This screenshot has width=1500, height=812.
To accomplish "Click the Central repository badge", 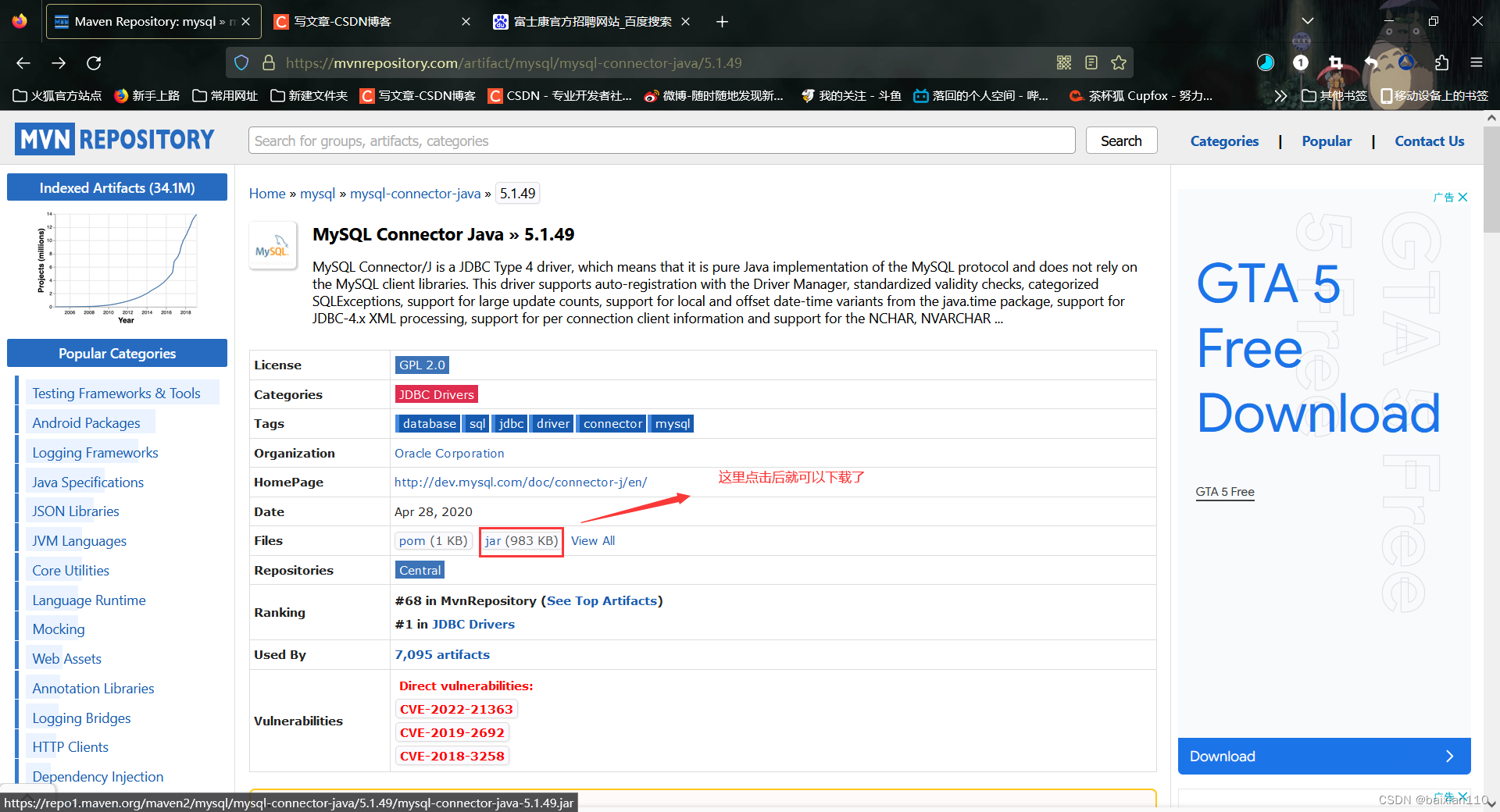I will pos(420,570).
